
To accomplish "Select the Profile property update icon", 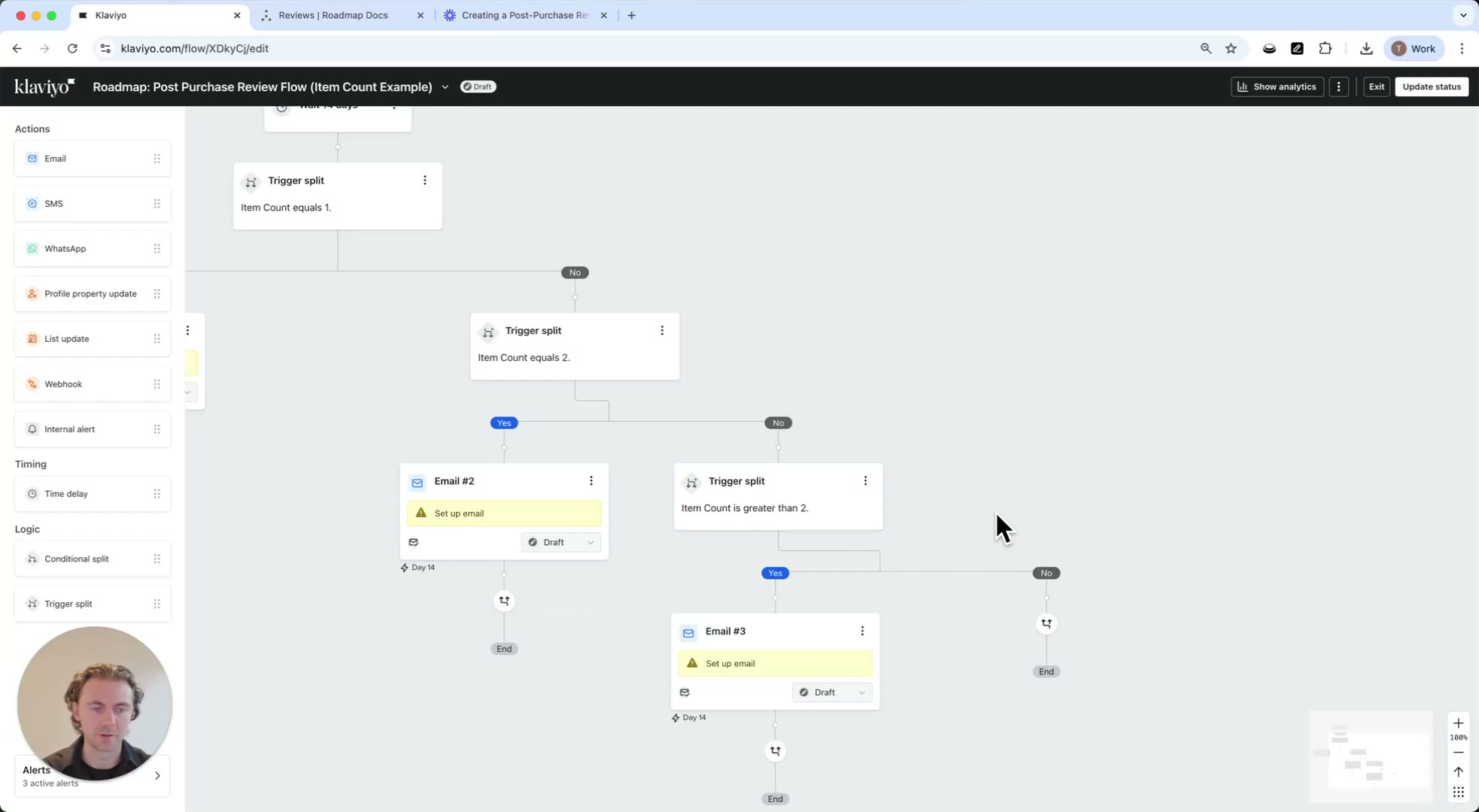I will (x=32, y=293).
